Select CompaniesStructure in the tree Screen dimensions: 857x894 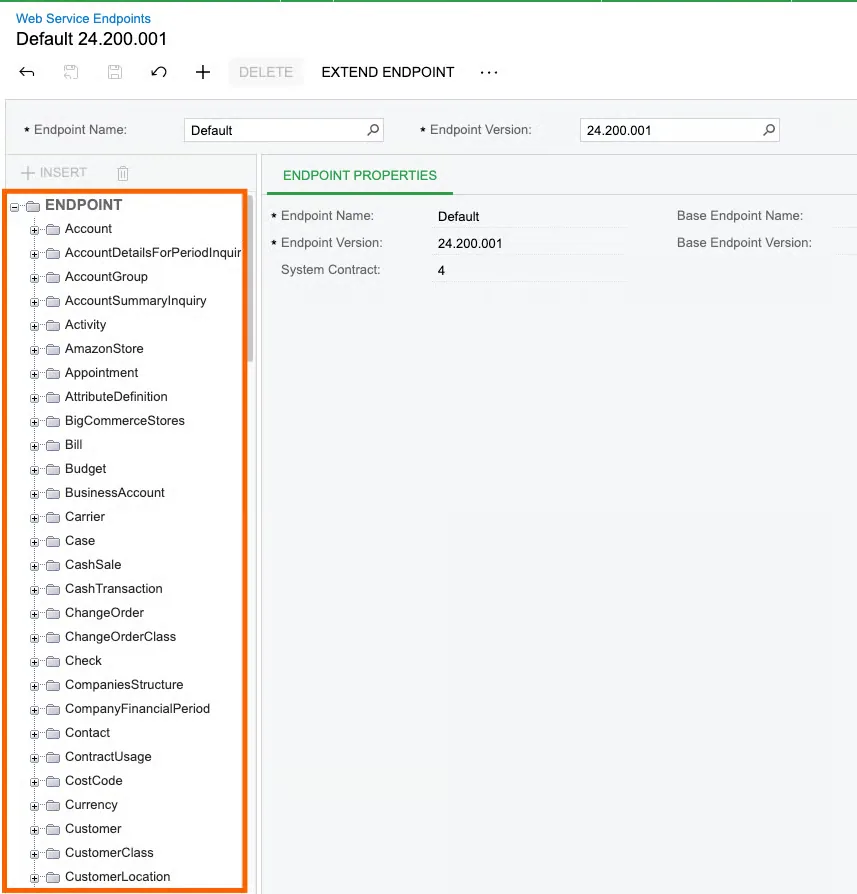tap(124, 684)
